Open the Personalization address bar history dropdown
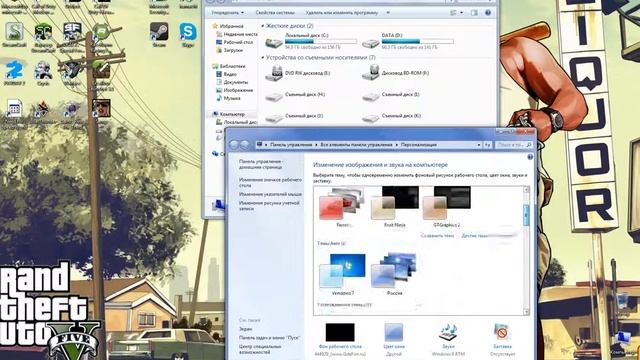The image size is (640, 360). coord(479,145)
